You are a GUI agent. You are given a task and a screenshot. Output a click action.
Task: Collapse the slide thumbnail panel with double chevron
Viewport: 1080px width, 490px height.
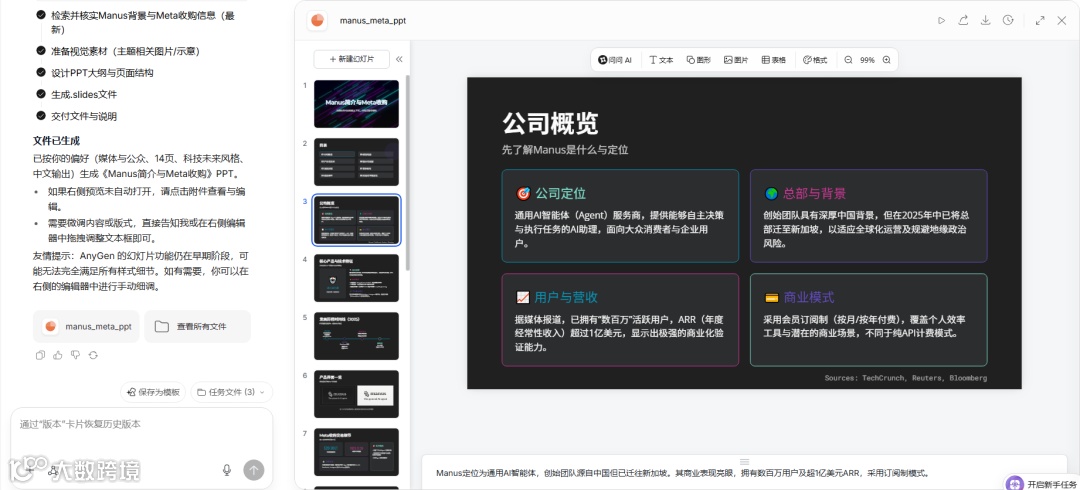point(399,59)
